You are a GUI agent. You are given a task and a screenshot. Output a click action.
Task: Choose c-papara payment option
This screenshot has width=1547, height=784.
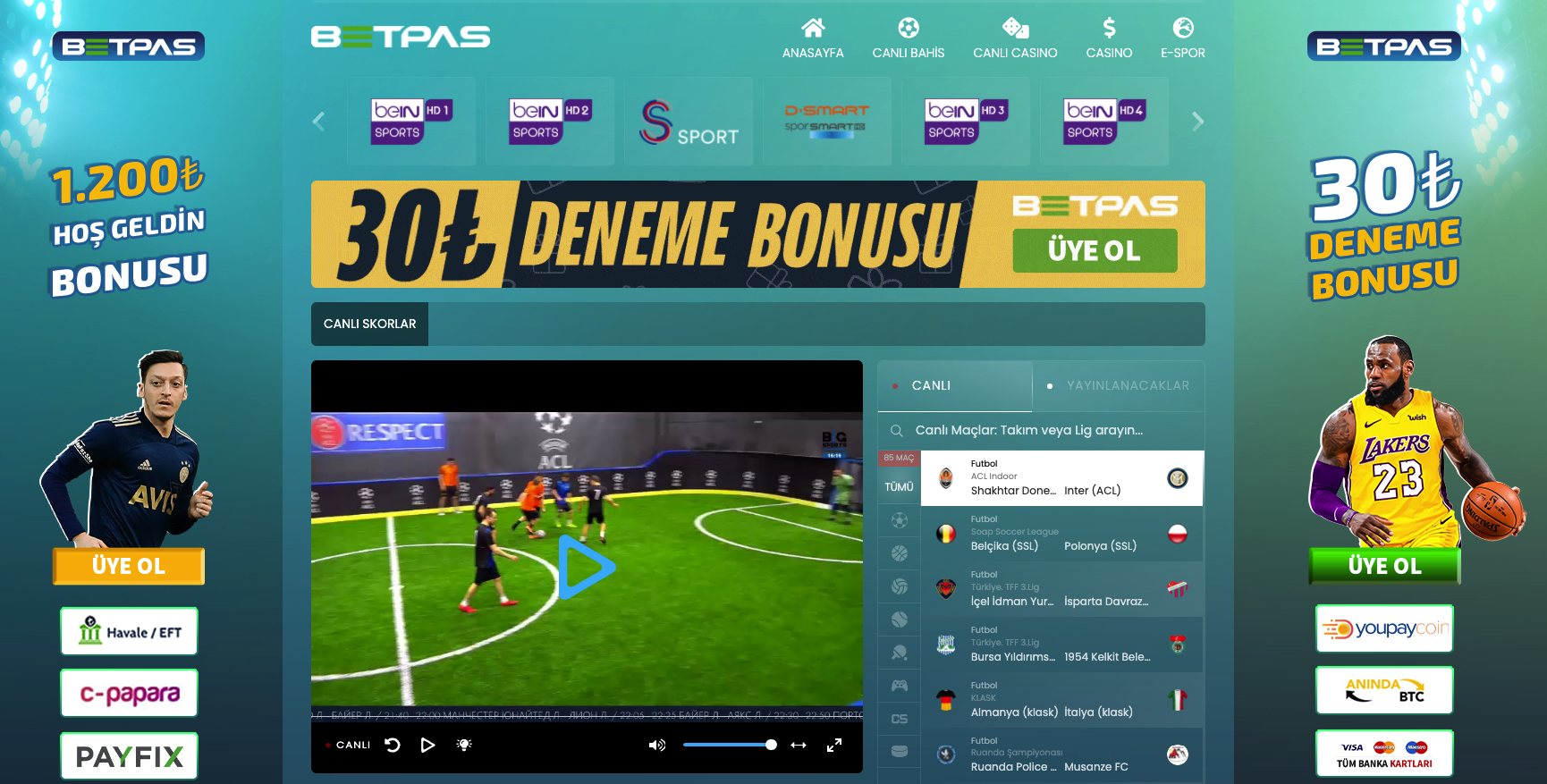[129, 694]
